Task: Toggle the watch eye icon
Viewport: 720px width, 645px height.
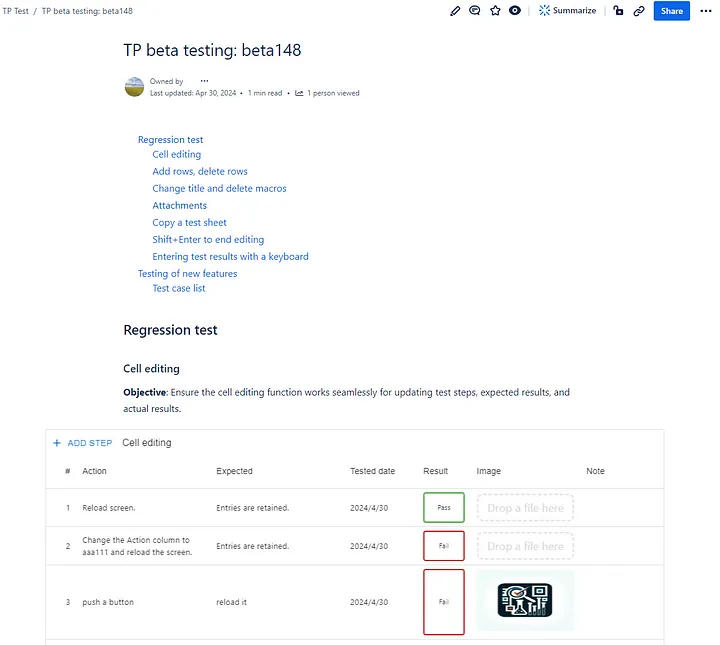Action: click(x=515, y=11)
